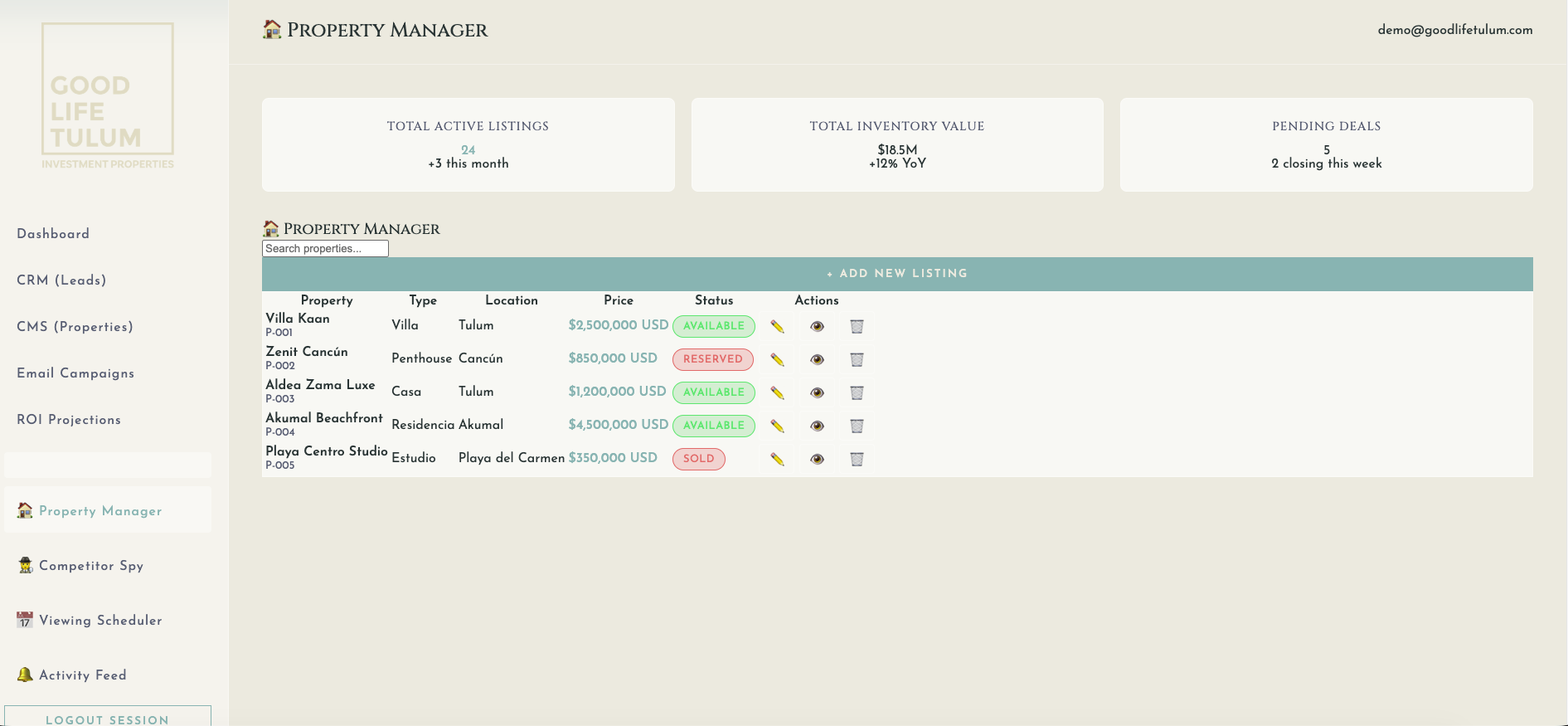This screenshot has width=1568, height=726.
Task: Click the Reserved status badge for Zenit Cancún
Action: point(712,359)
